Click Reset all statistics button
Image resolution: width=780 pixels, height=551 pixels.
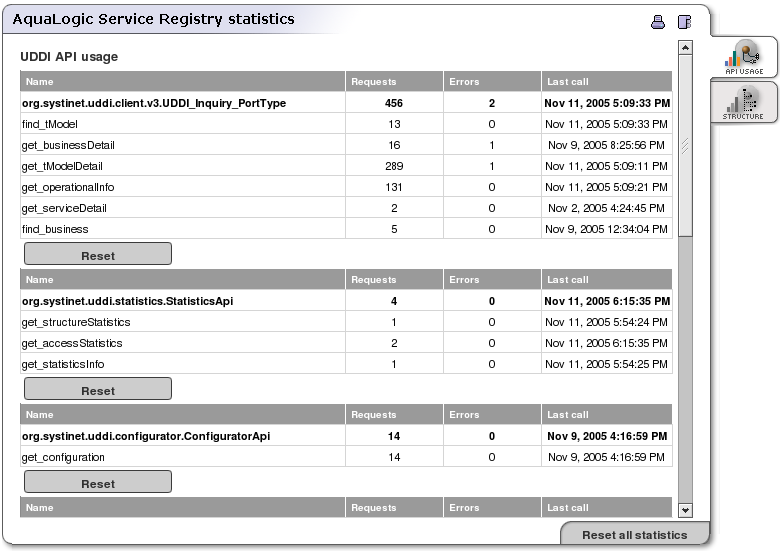[x=635, y=535]
